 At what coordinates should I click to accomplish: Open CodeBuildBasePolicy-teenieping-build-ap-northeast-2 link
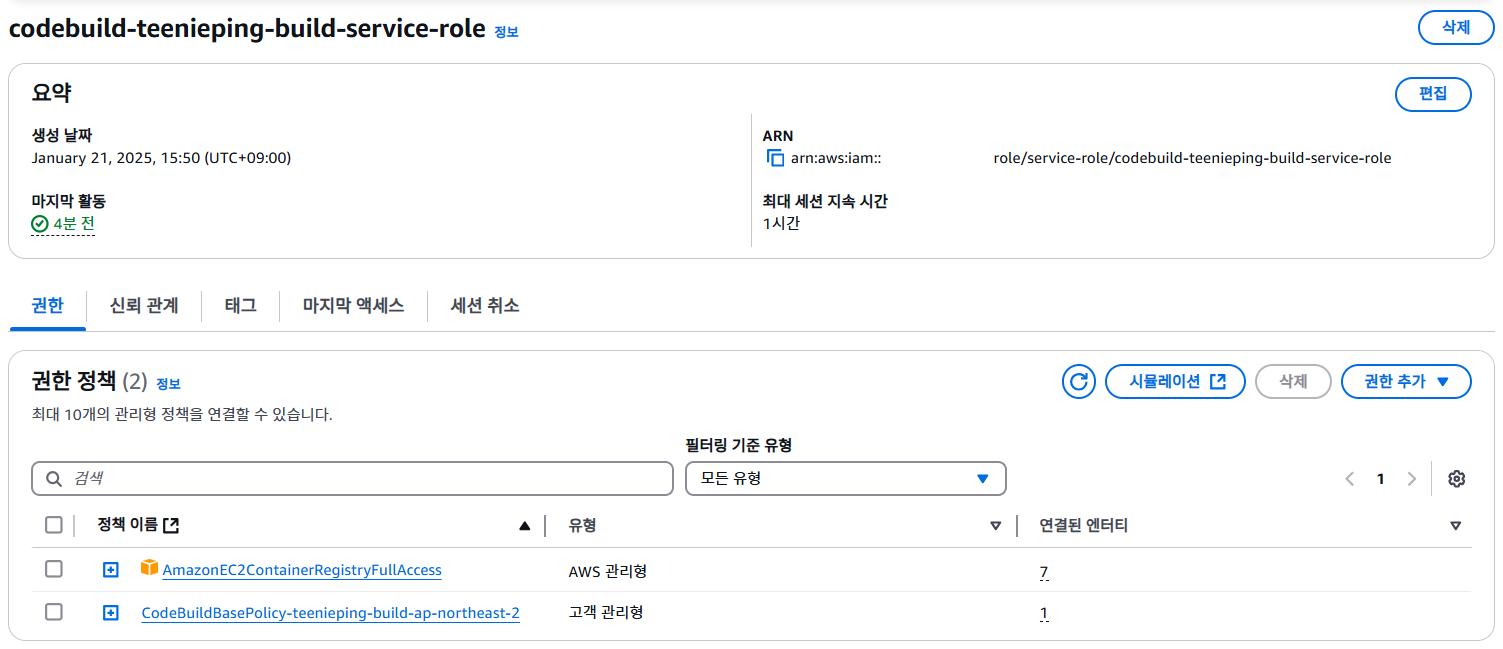330,613
